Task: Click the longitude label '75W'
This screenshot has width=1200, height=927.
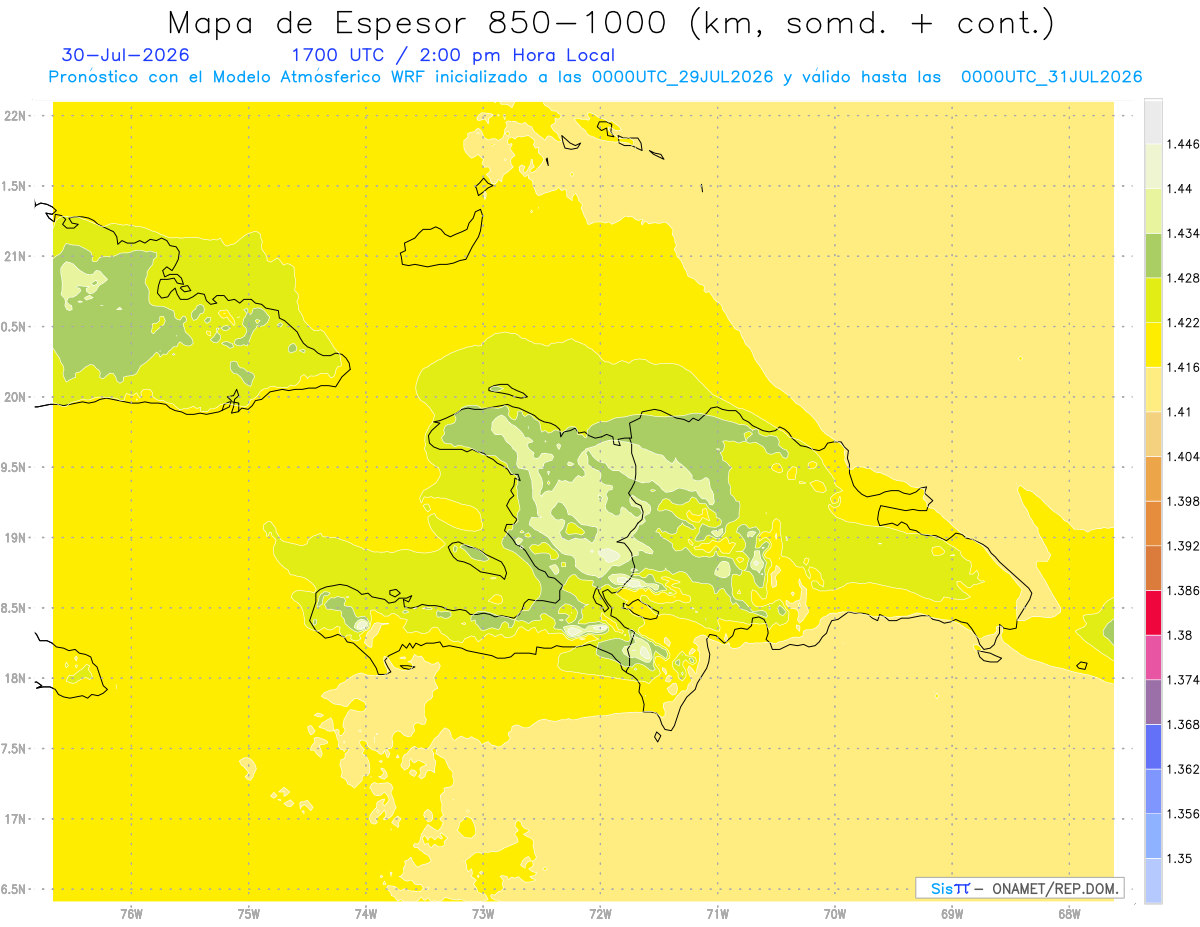Action: coord(249,913)
